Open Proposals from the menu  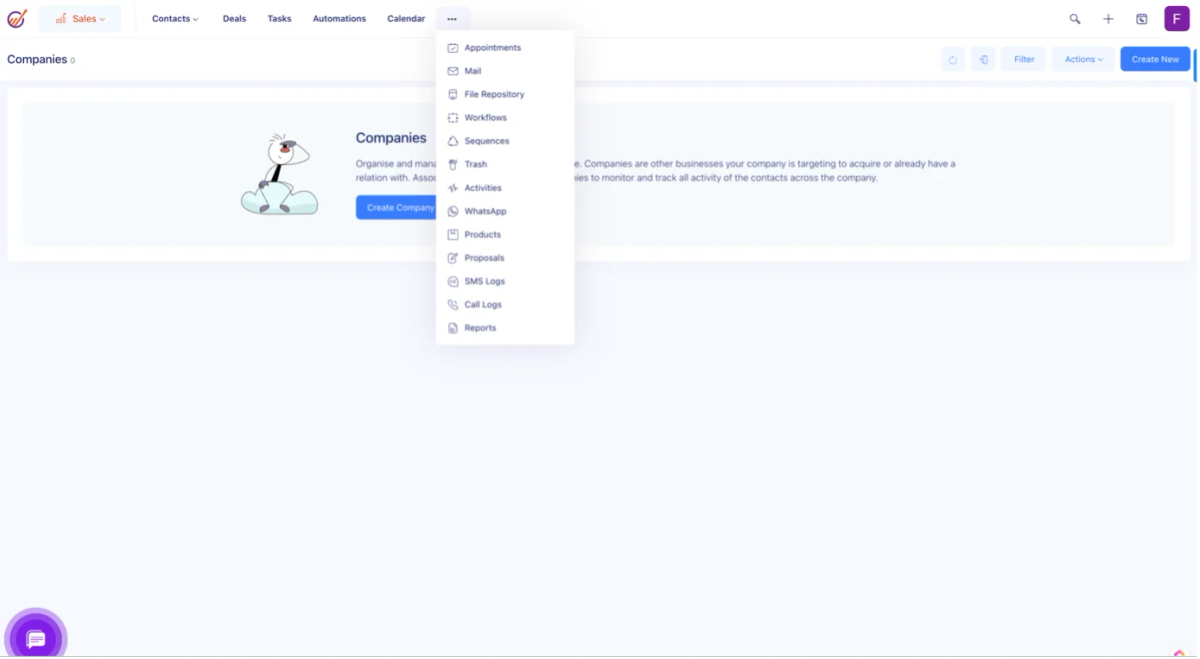[505, 258]
